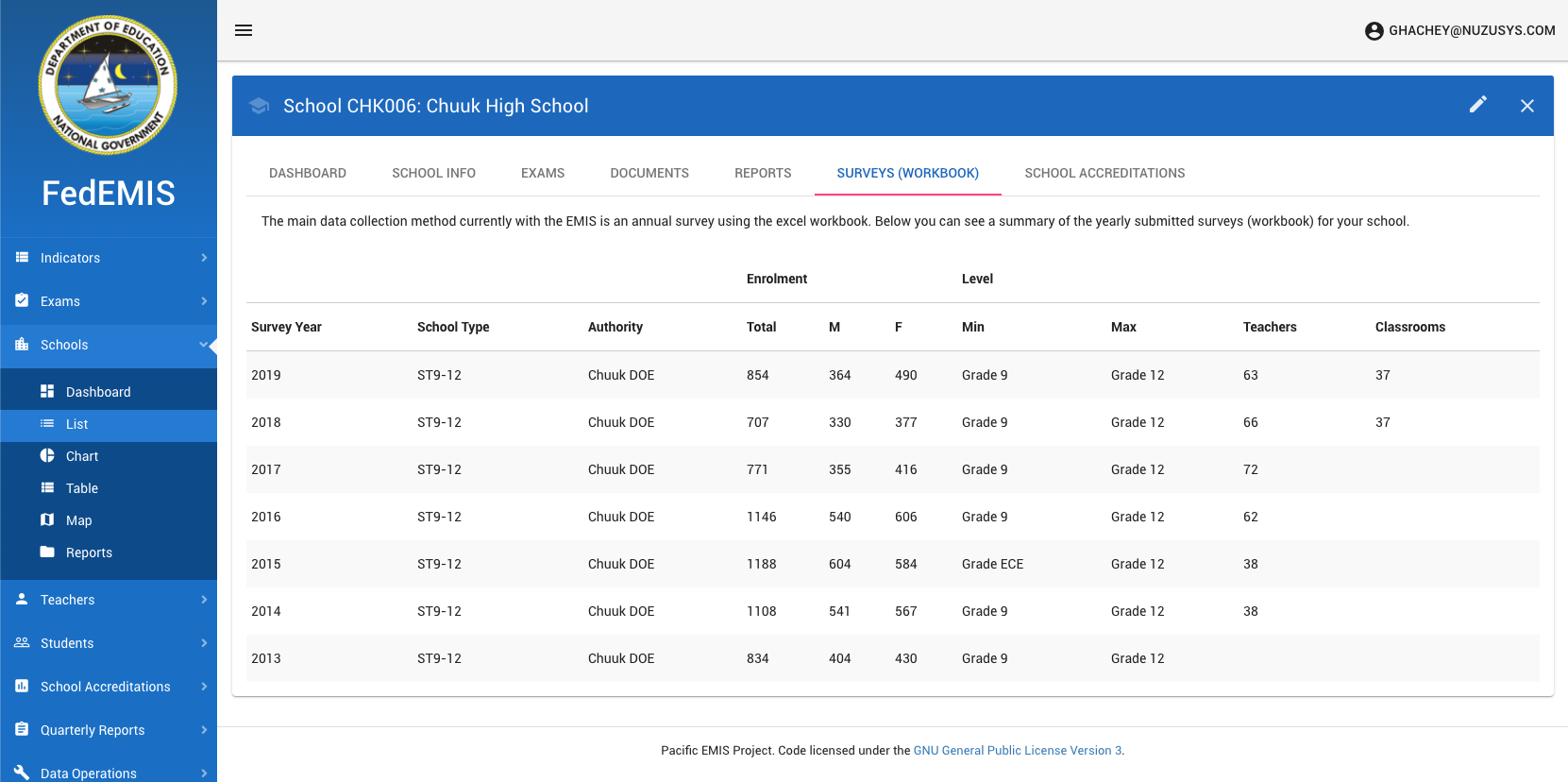This screenshot has width=1568, height=782.
Task: Click the FedEMIS Department of Education logo
Action: pos(108,85)
